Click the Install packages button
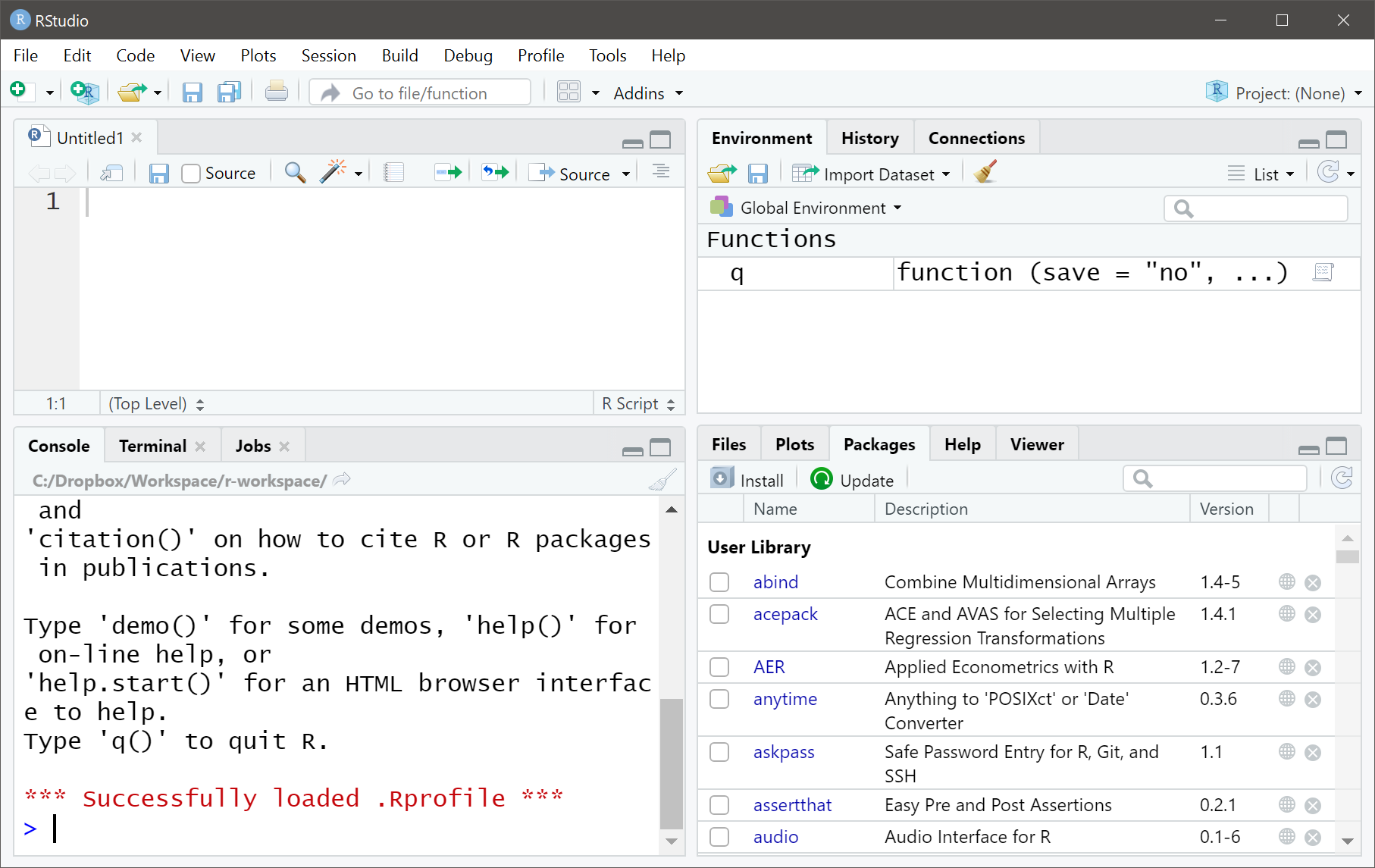The height and width of the screenshot is (868, 1375). tap(747, 480)
